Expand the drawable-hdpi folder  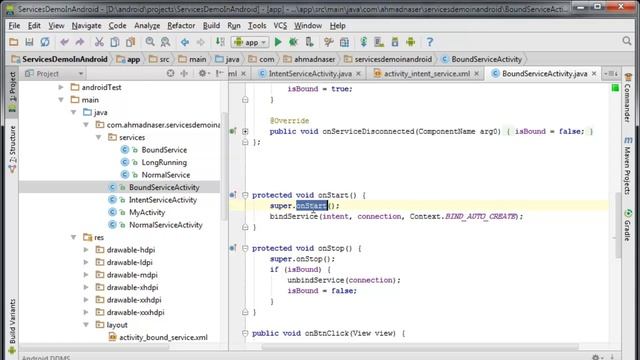click(x=86, y=250)
